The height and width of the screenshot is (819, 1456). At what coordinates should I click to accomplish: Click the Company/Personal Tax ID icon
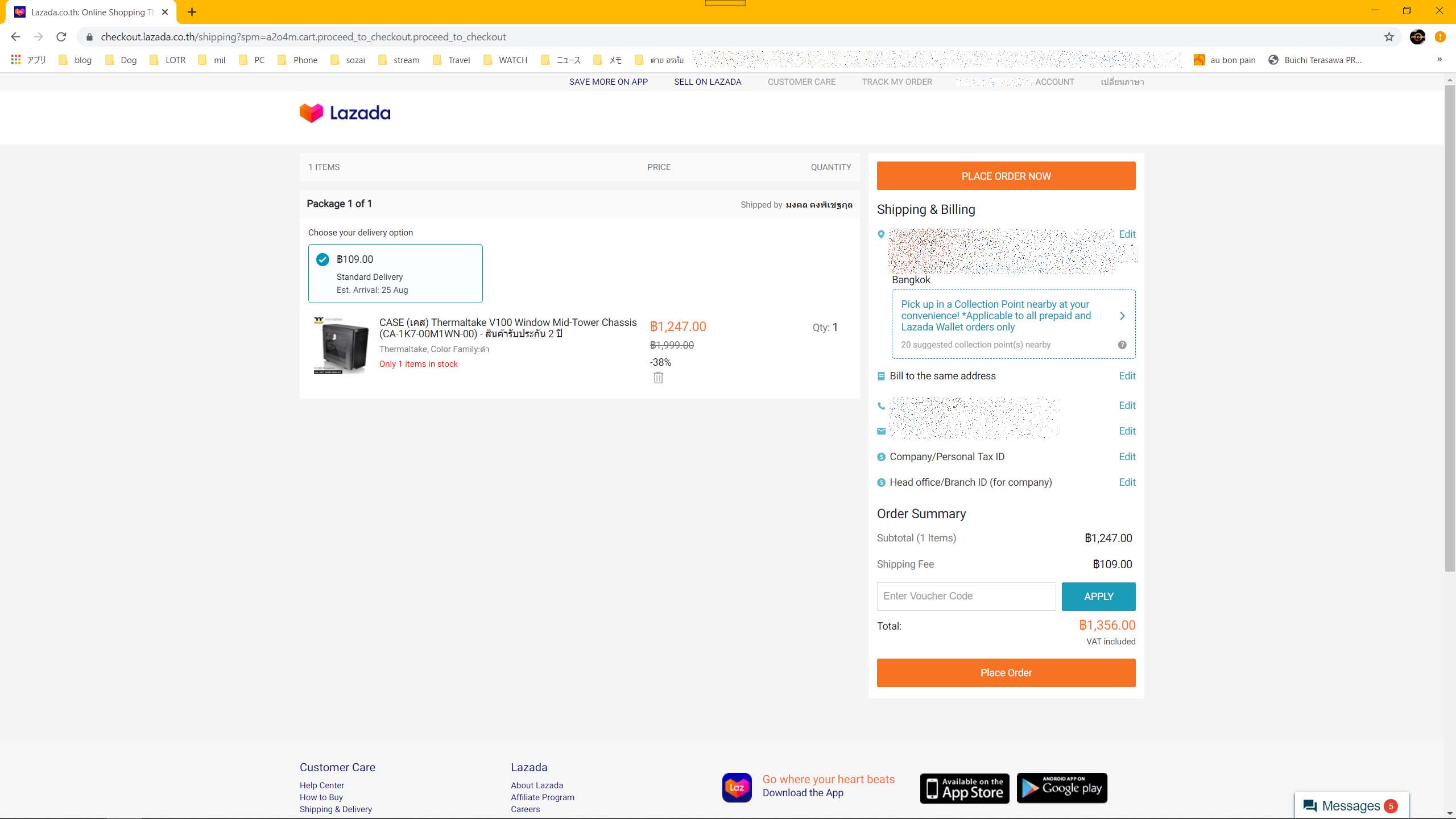tap(881, 457)
